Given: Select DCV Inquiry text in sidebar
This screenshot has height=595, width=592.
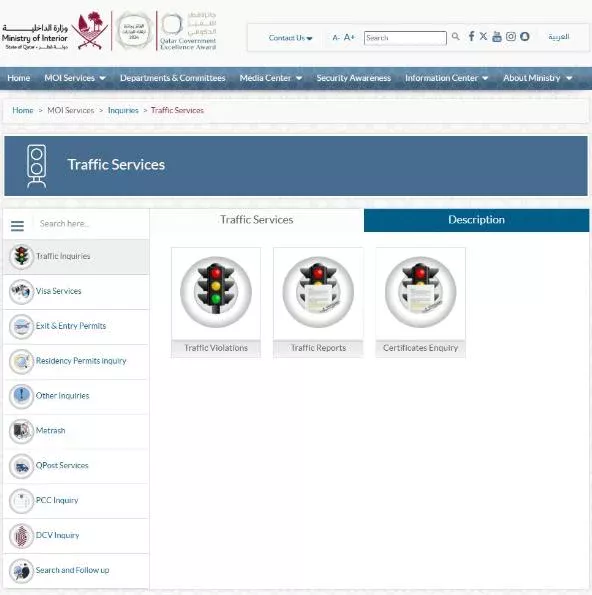Looking at the screenshot, I should pos(58,536).
